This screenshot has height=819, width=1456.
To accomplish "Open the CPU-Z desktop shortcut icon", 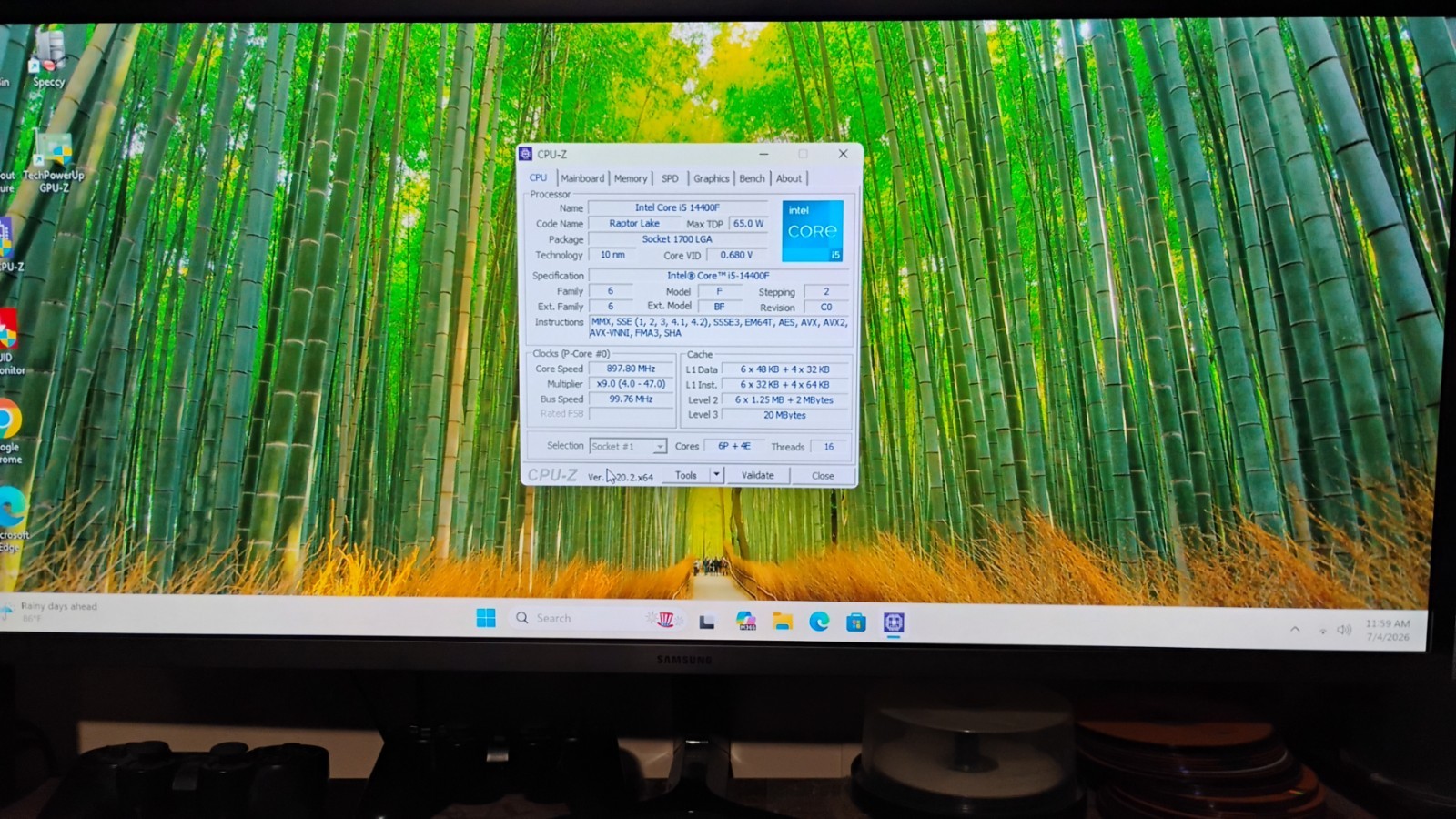I will tap(9, 246).
